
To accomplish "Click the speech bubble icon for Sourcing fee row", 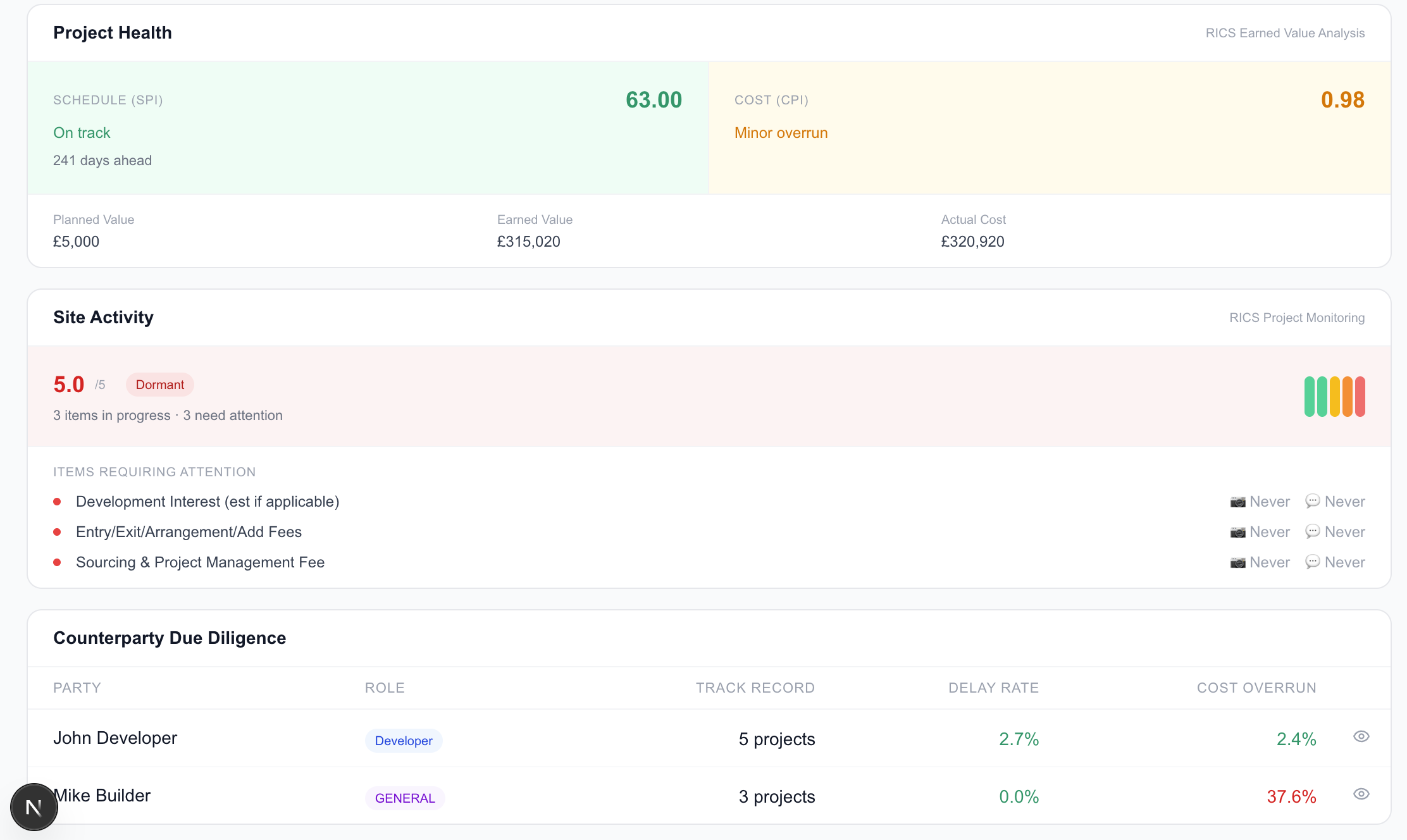I will click(x=1313, y=562).
